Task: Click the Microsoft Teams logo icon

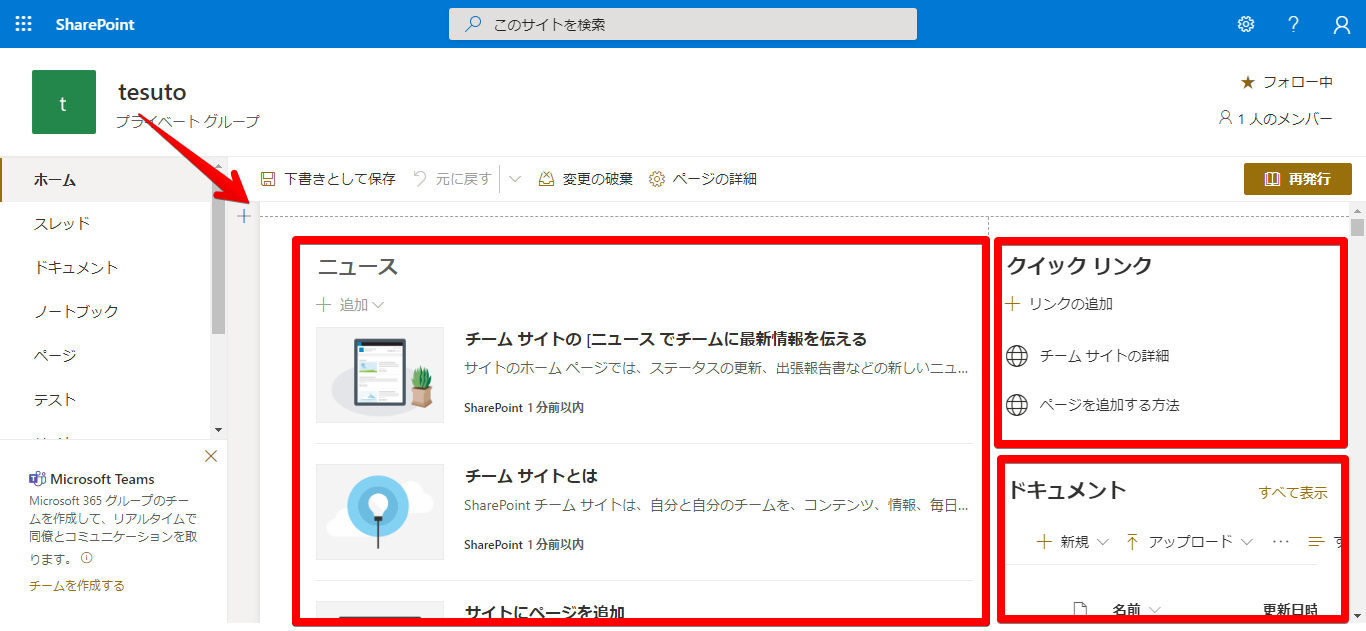Action: (x=38, y=479)
